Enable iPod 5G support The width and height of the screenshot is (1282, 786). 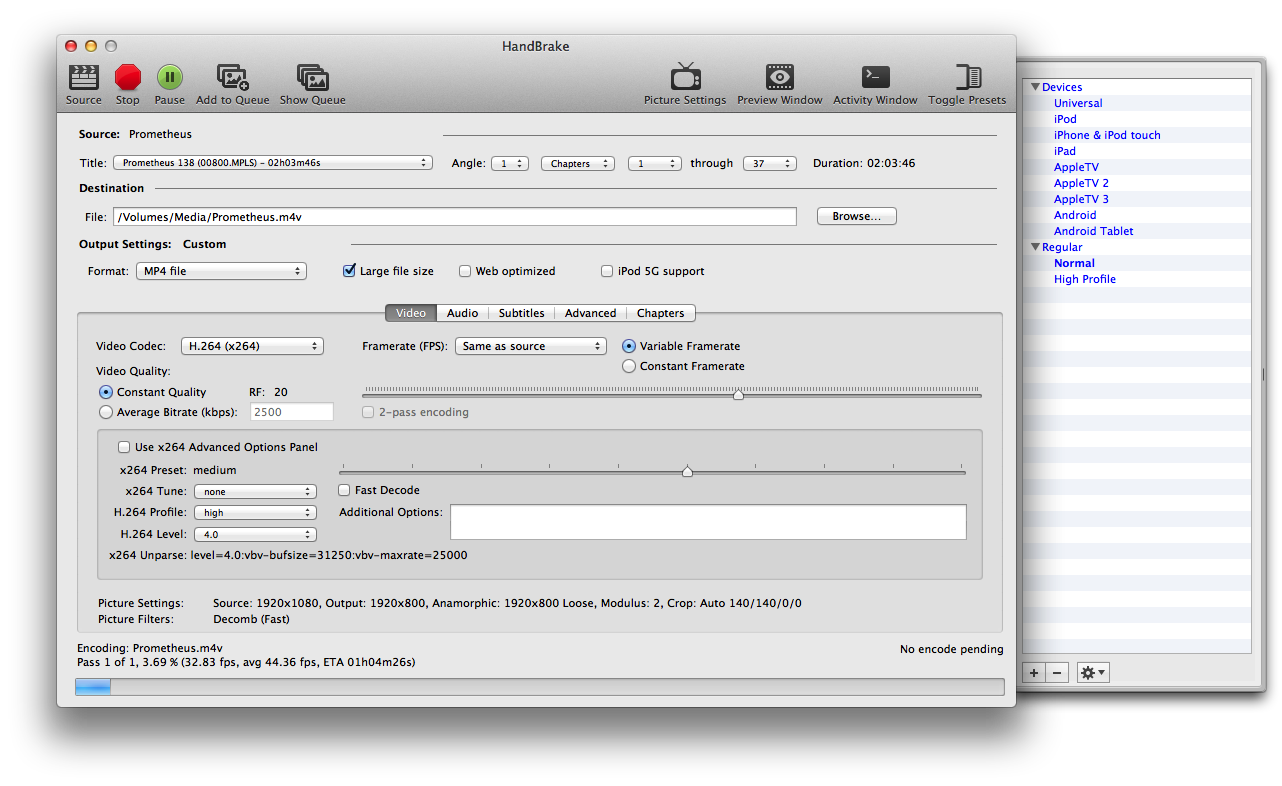point(607,271)
